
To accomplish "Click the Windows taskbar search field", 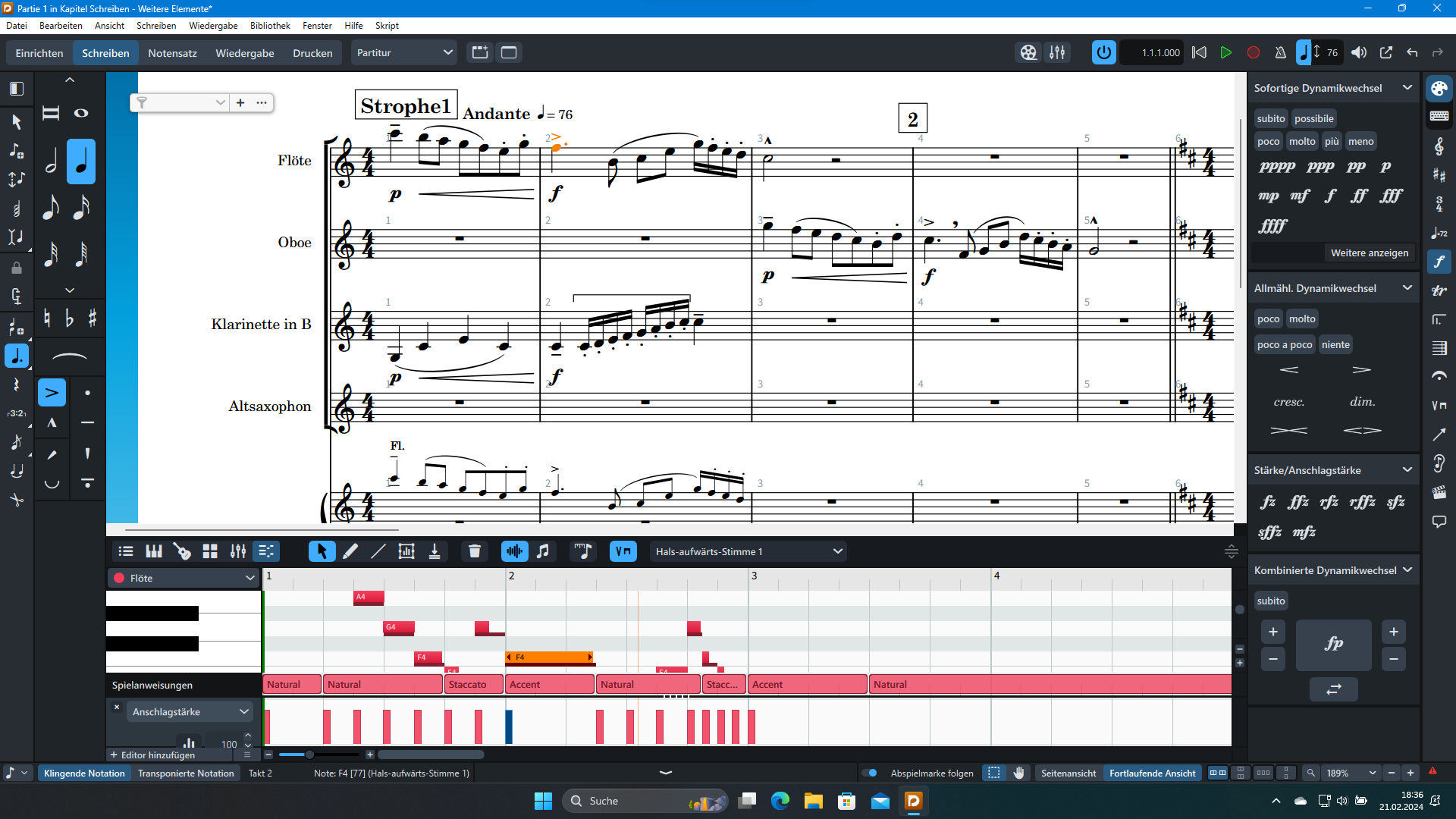I will point(645,801).
